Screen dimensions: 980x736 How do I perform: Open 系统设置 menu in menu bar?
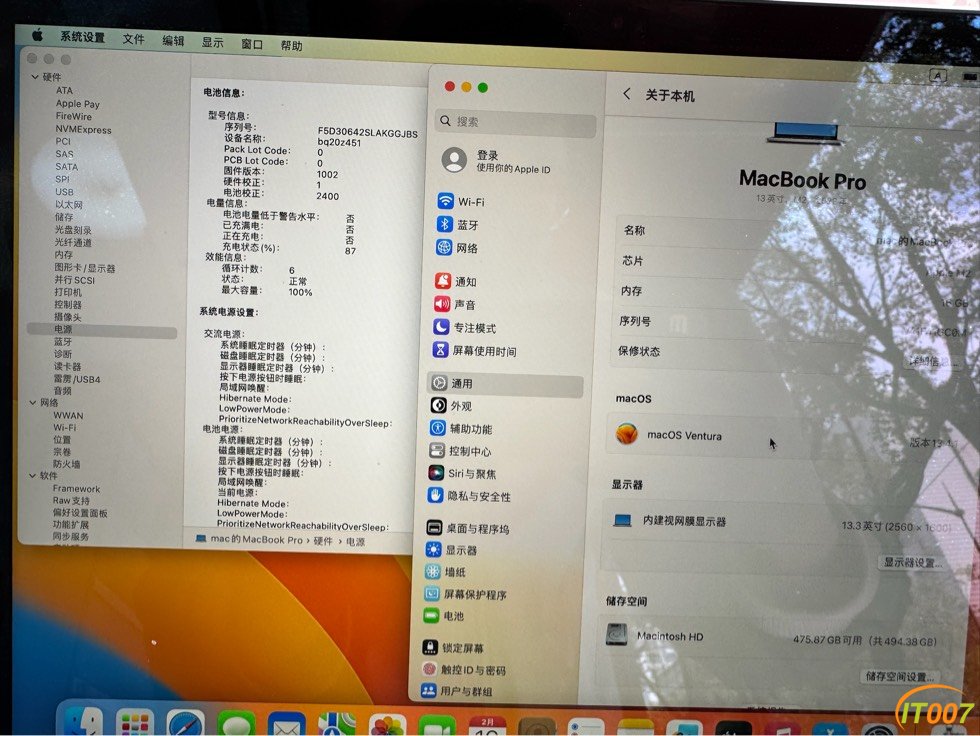pyautogui.click(x=82, y=37)
